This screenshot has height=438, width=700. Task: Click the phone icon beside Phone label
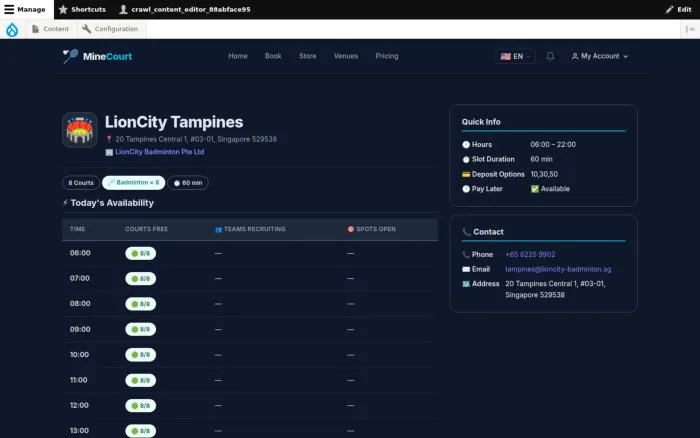[466, 254]
